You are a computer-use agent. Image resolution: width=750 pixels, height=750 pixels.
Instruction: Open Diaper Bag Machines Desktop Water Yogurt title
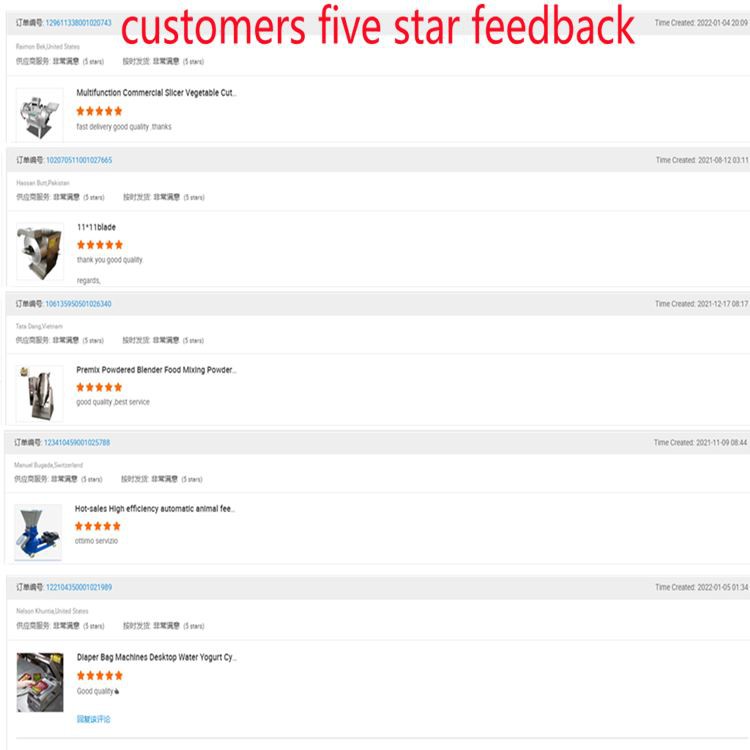coord(157,658)
